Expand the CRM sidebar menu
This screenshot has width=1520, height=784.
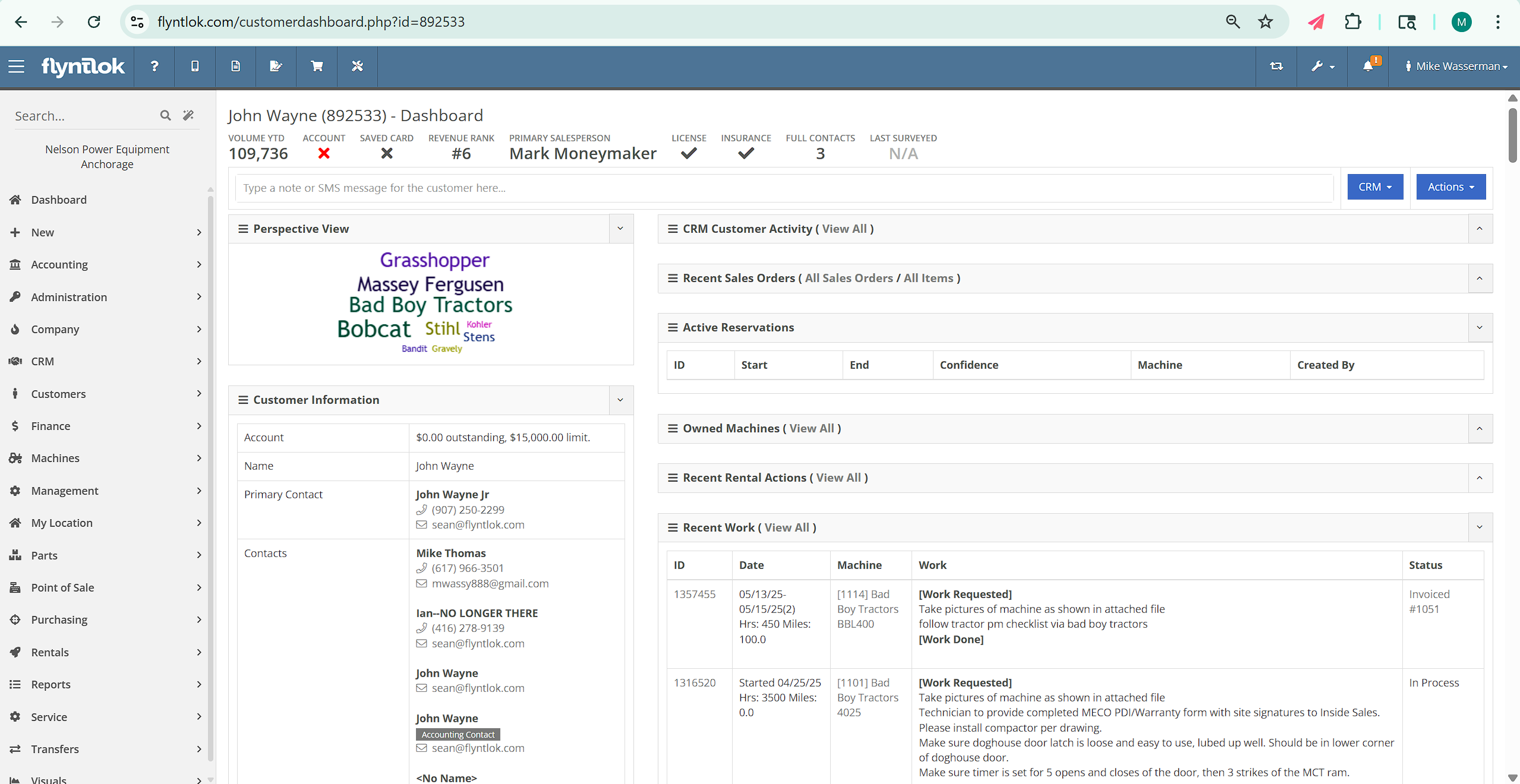pyautogui.click(x=107, y=361)
